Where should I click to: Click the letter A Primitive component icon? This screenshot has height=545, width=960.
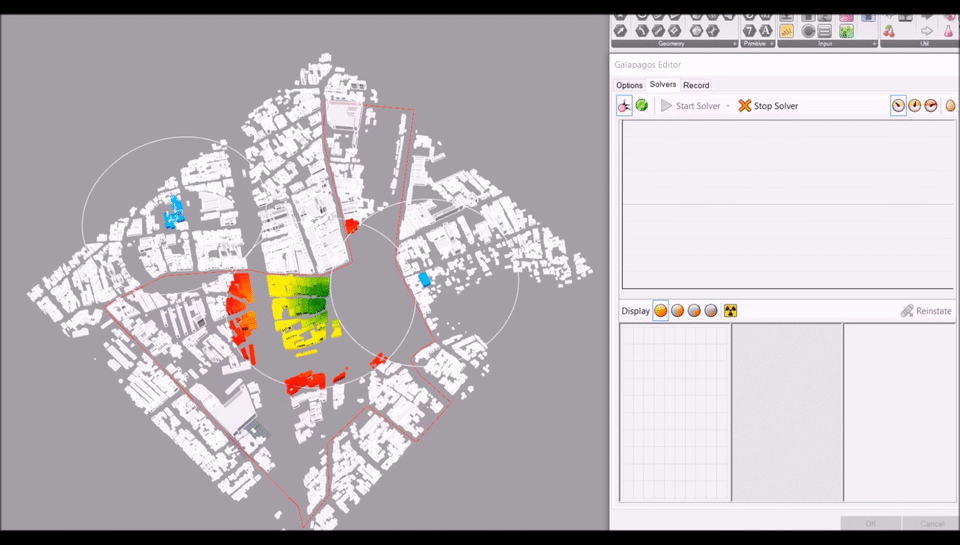(765, 31)
